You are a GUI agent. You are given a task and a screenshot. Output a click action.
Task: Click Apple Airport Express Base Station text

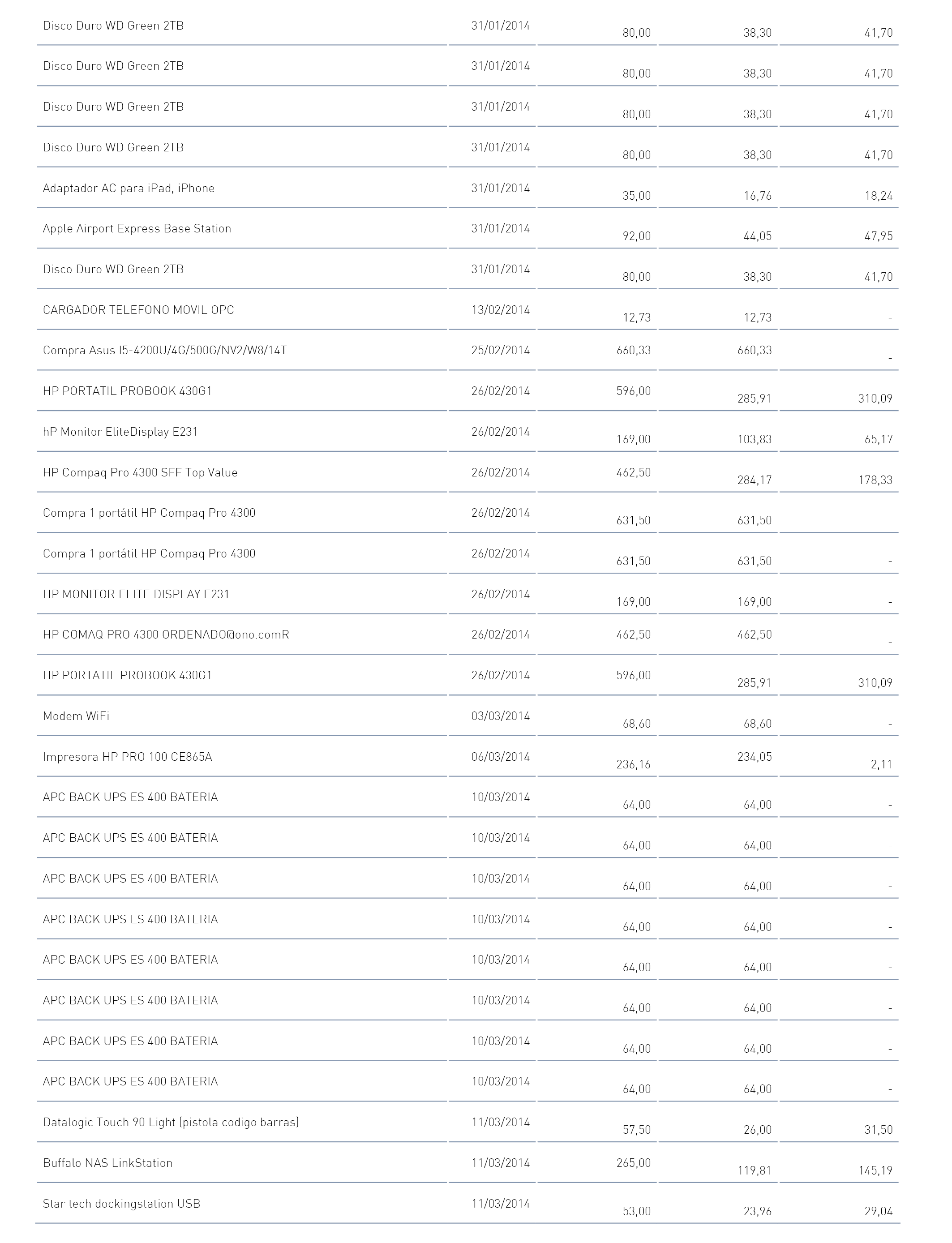(x=137, y=228)
